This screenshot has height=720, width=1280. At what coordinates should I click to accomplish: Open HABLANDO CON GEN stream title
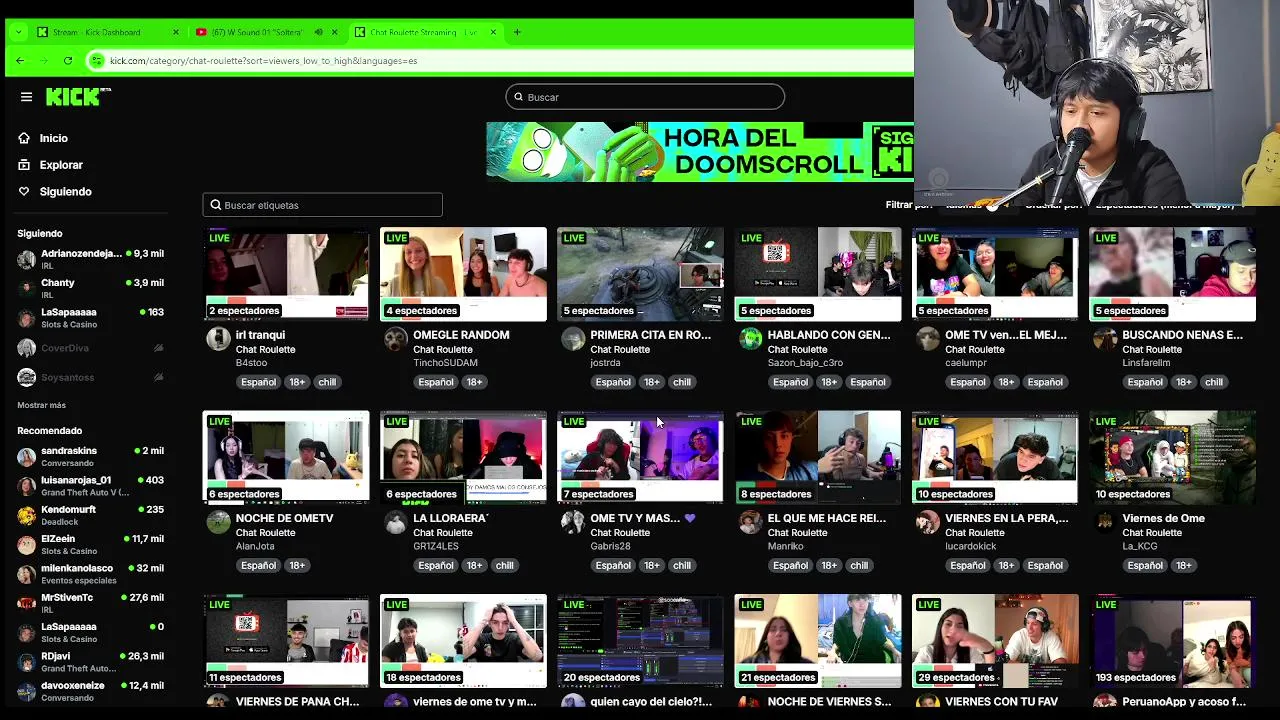tap(828, 335)
